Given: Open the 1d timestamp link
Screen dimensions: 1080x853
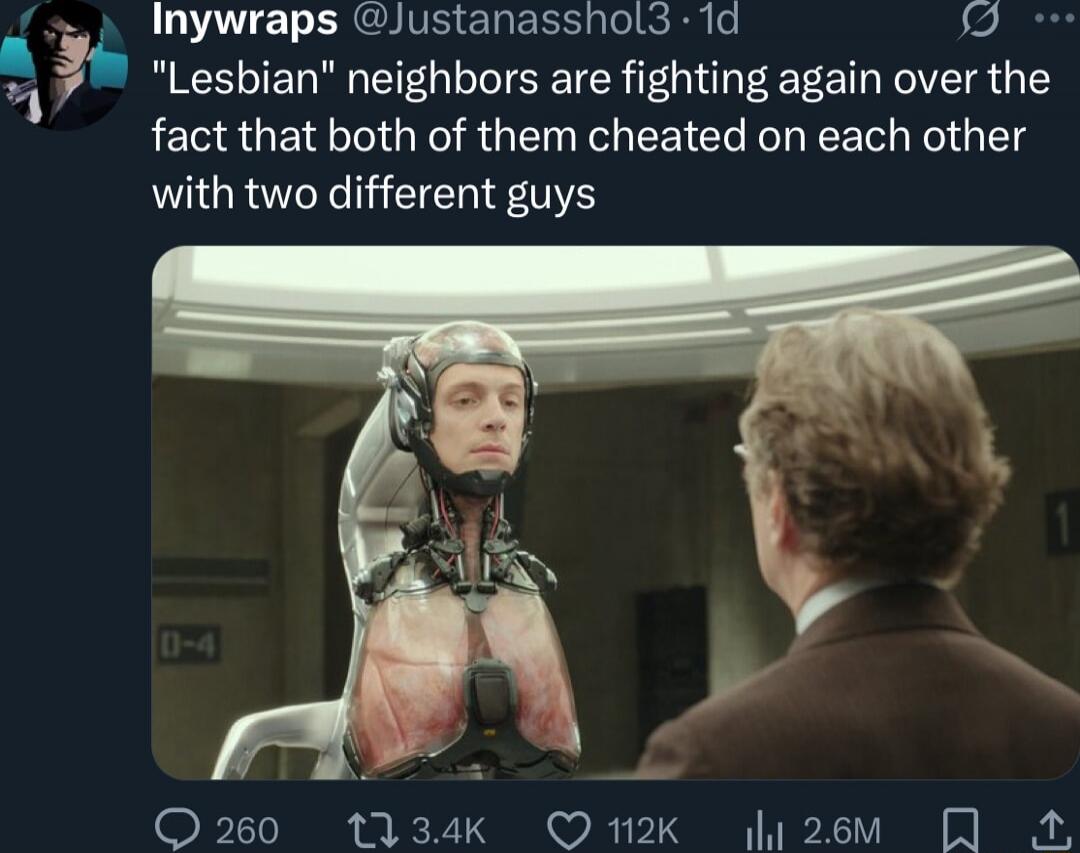Looking at the screenshot, I should pyautogui.click(x=718, y=20).
